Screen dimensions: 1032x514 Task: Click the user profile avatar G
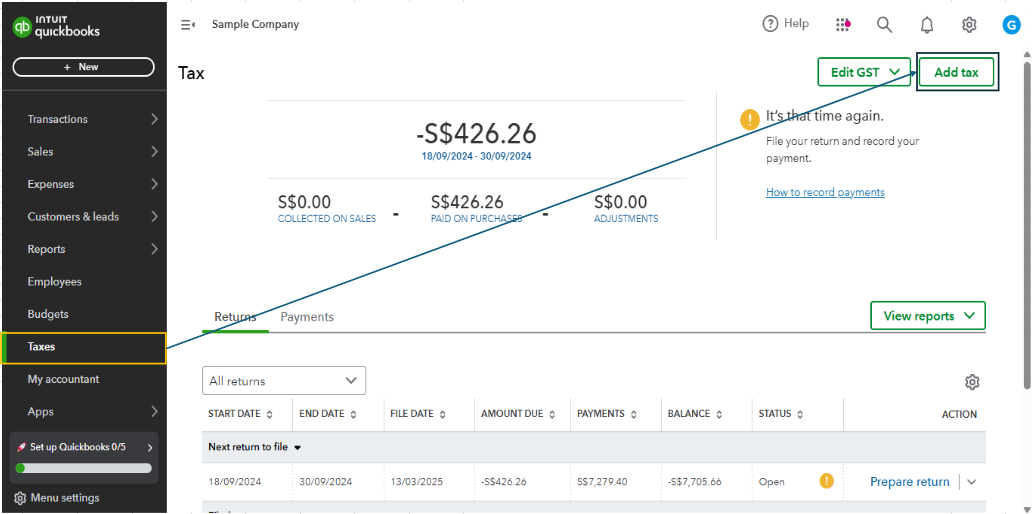click(x=1011, y=24)
